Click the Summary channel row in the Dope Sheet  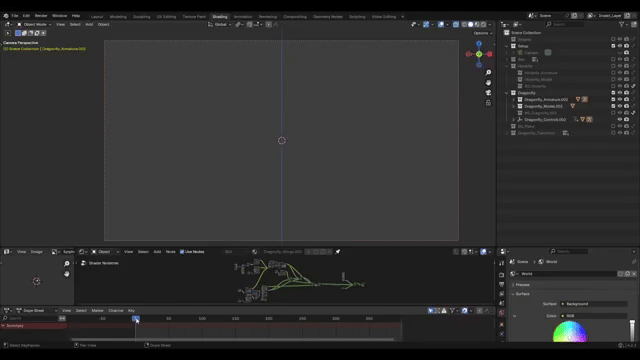[x=34, y=326]
